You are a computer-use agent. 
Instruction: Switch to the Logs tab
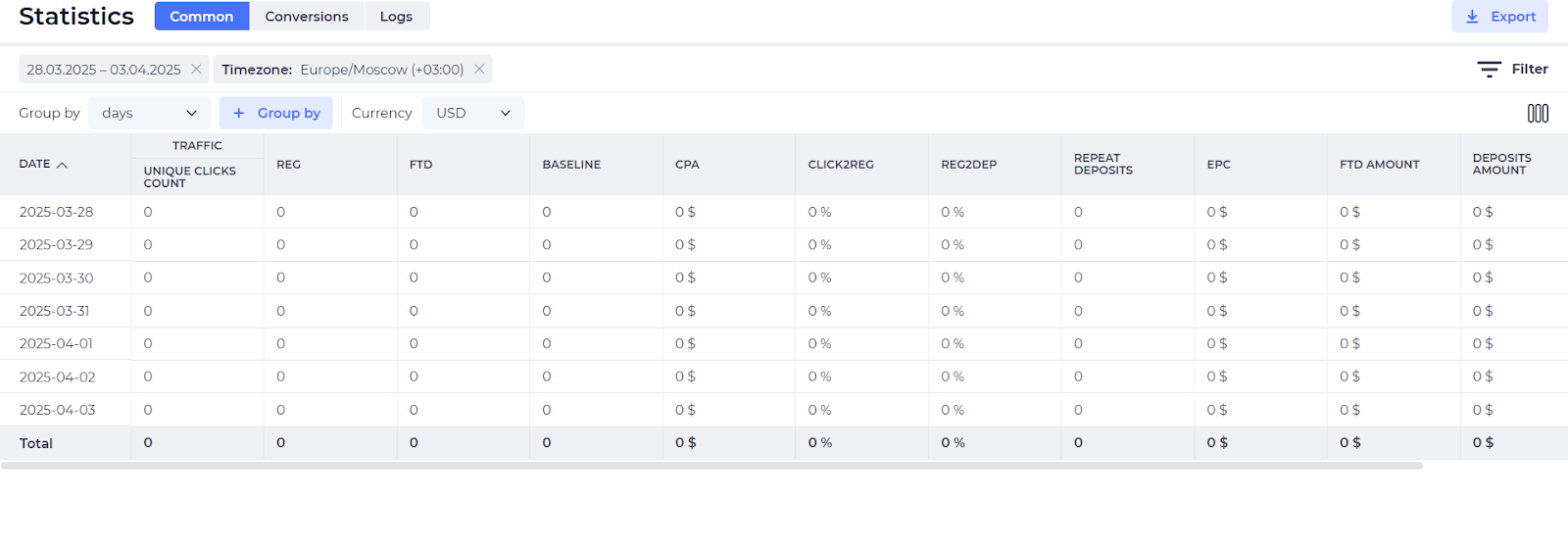[x=396, y=17]
